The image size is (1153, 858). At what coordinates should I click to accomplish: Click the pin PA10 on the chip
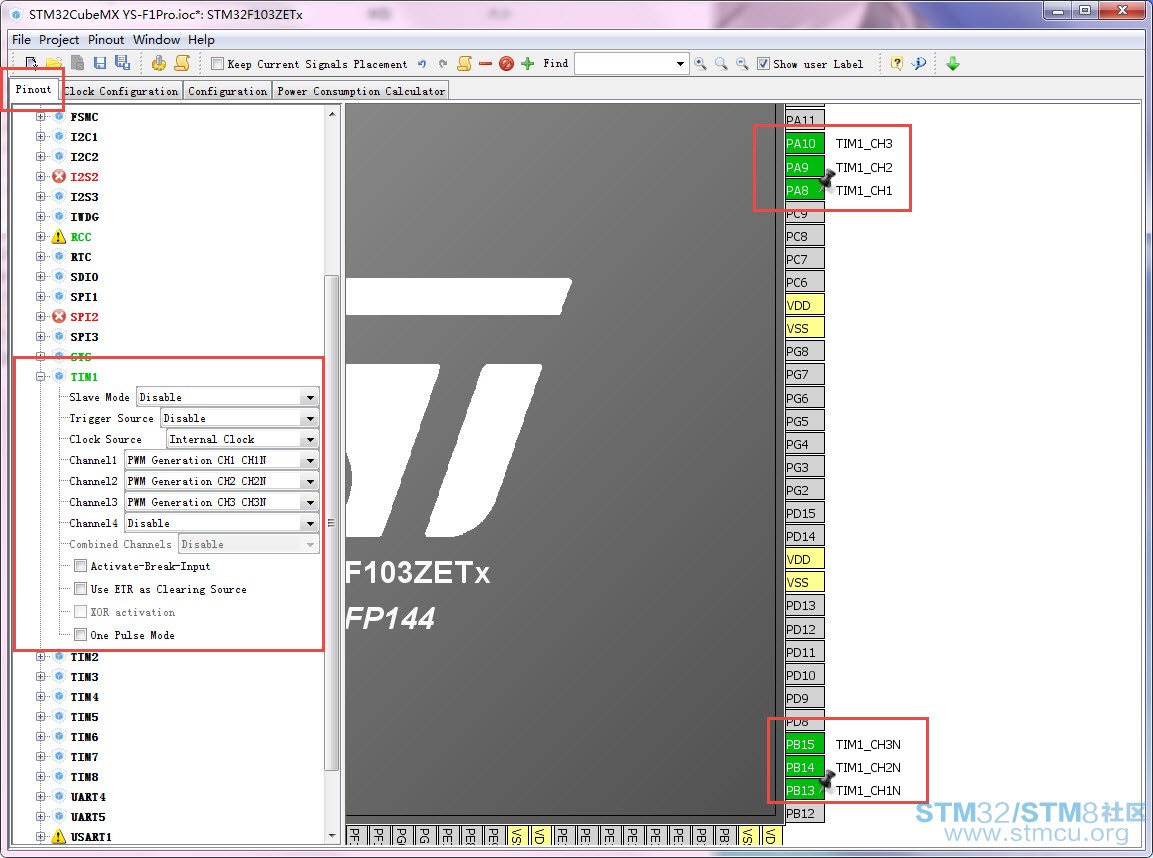pos(804,143)
